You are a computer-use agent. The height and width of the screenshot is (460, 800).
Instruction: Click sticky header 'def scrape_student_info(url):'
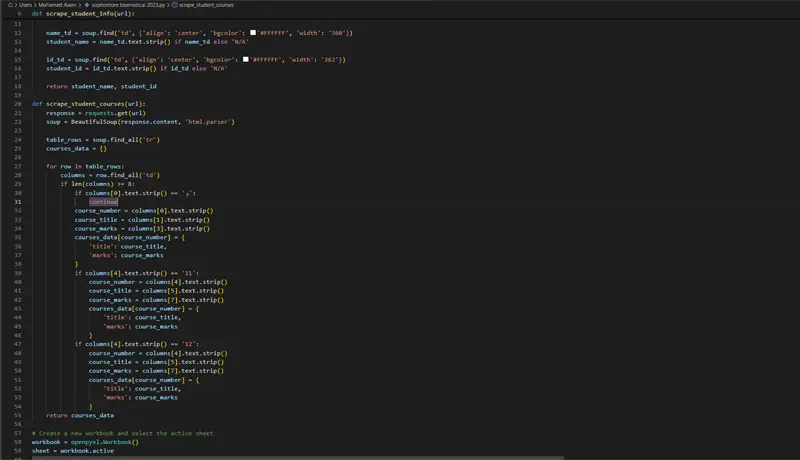[x=83, y=14]
